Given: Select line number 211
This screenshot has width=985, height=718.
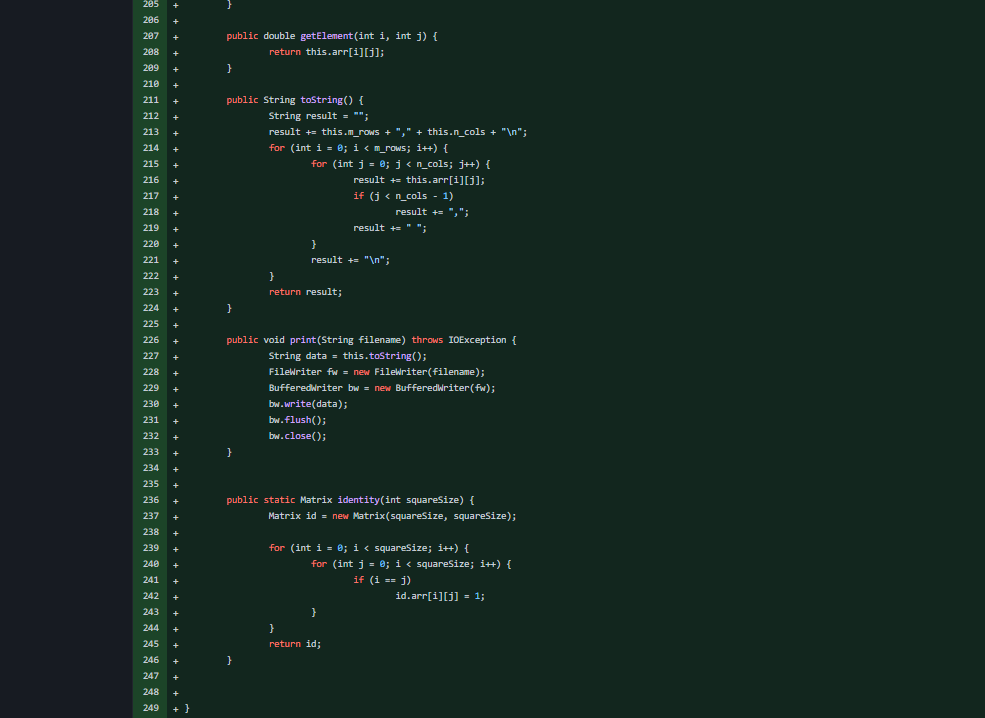Looking at the screenshot, I should pos(151,100).
